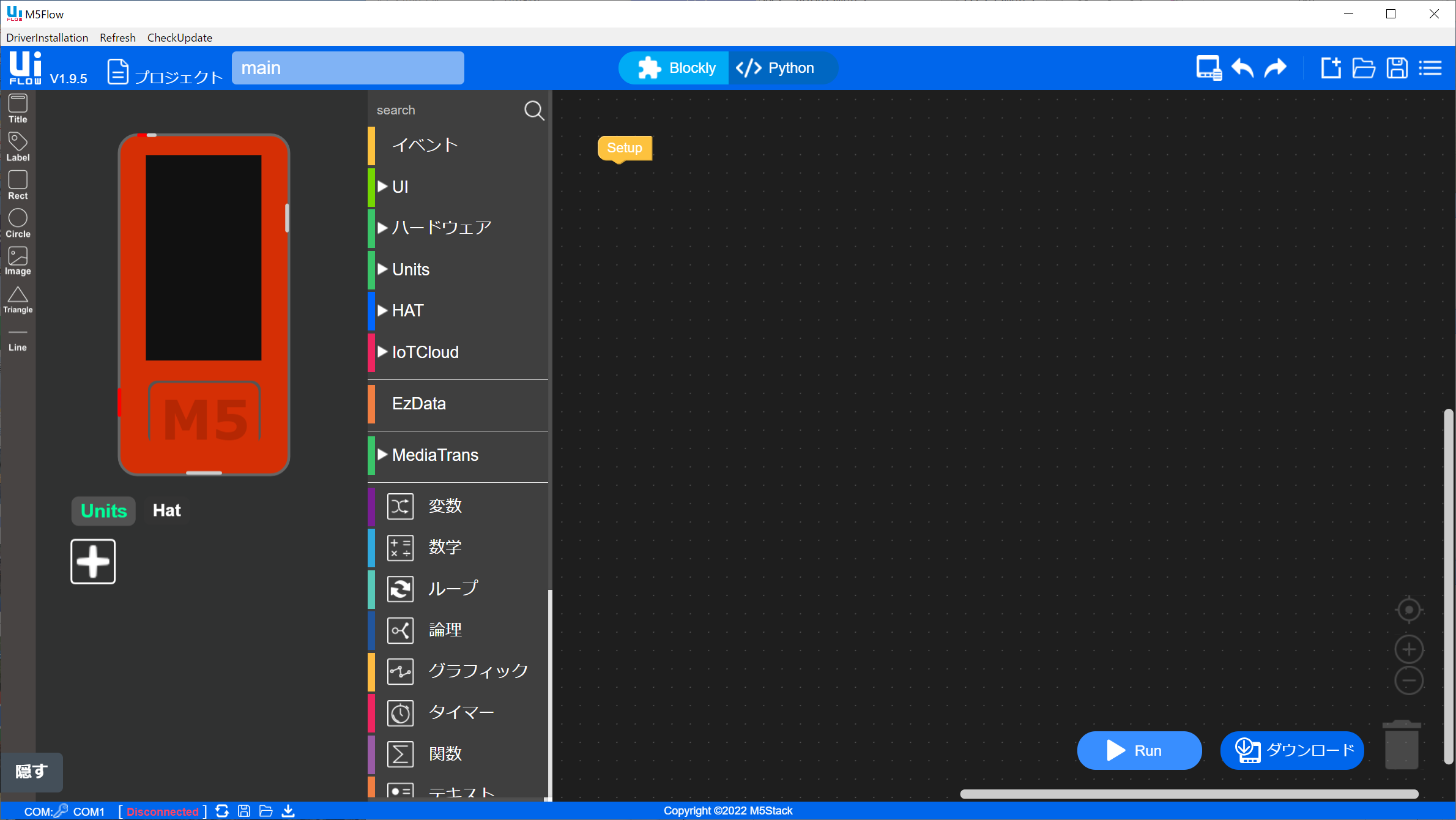Click the main project name field
The width and height of the screenshot is (1456, 820).
[x=347, y=68]
